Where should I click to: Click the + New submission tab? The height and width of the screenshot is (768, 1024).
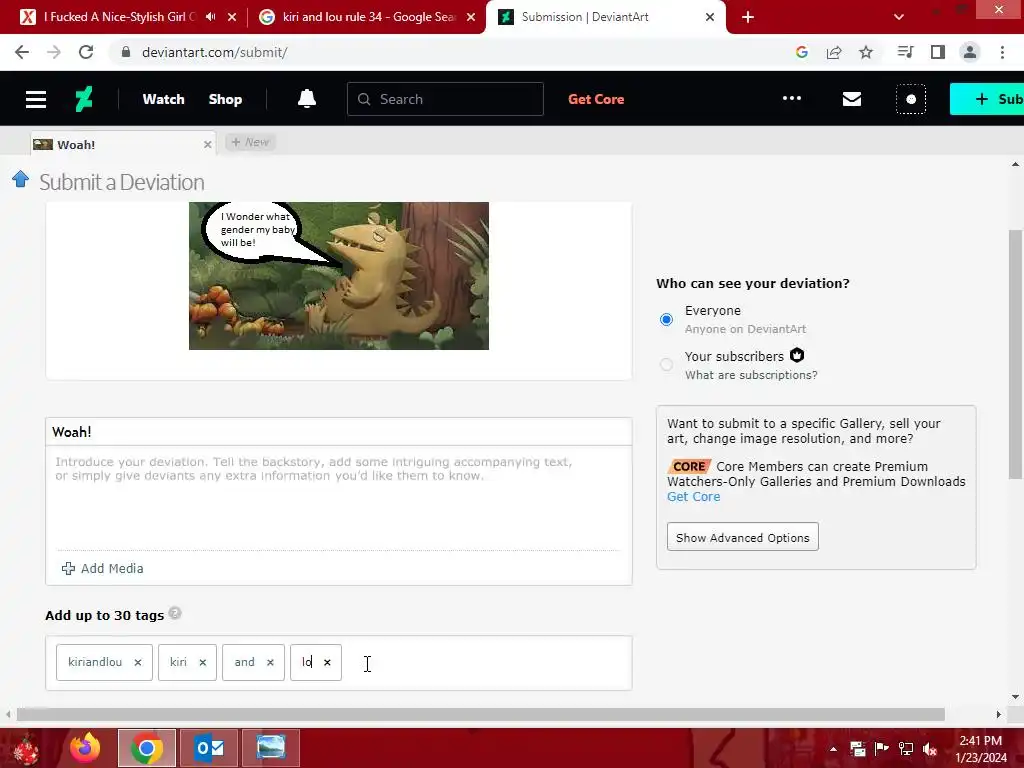250,142
